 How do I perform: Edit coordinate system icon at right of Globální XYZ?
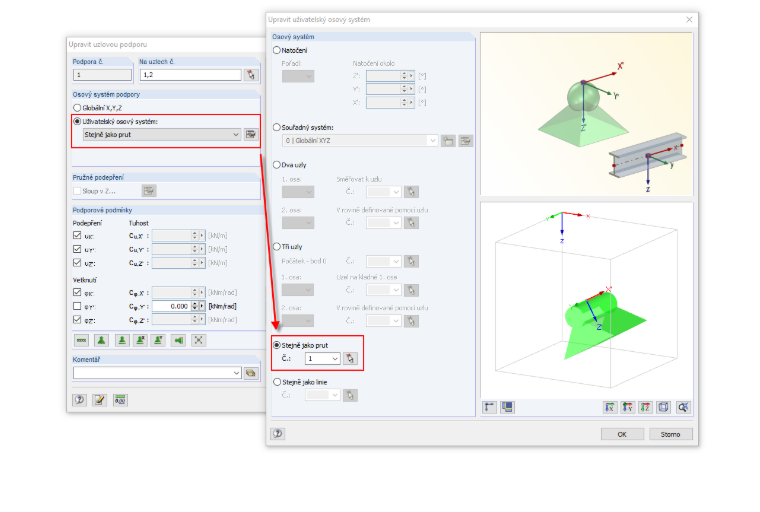point(466,141)
